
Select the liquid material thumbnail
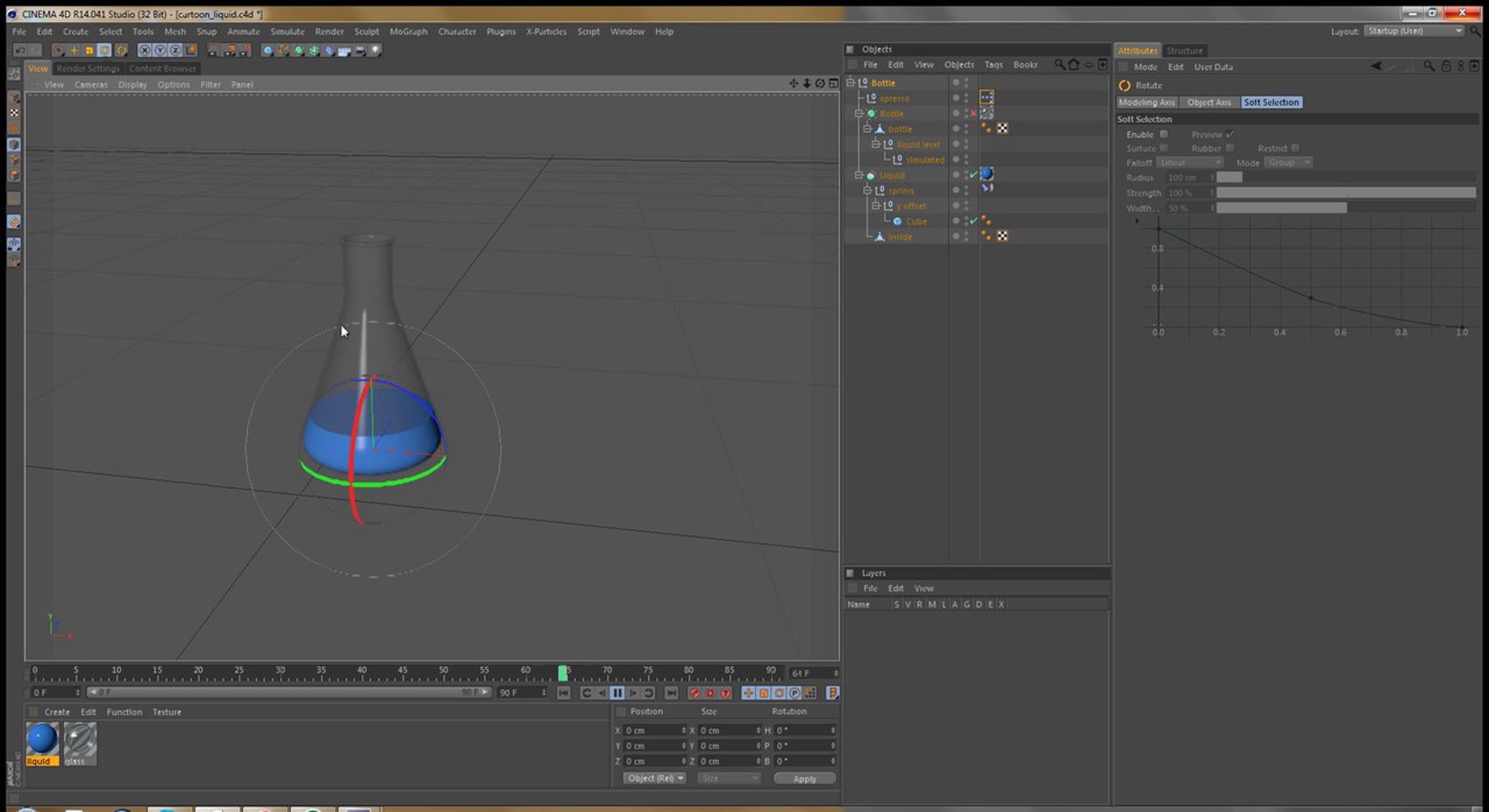click(x=42, y=743)
